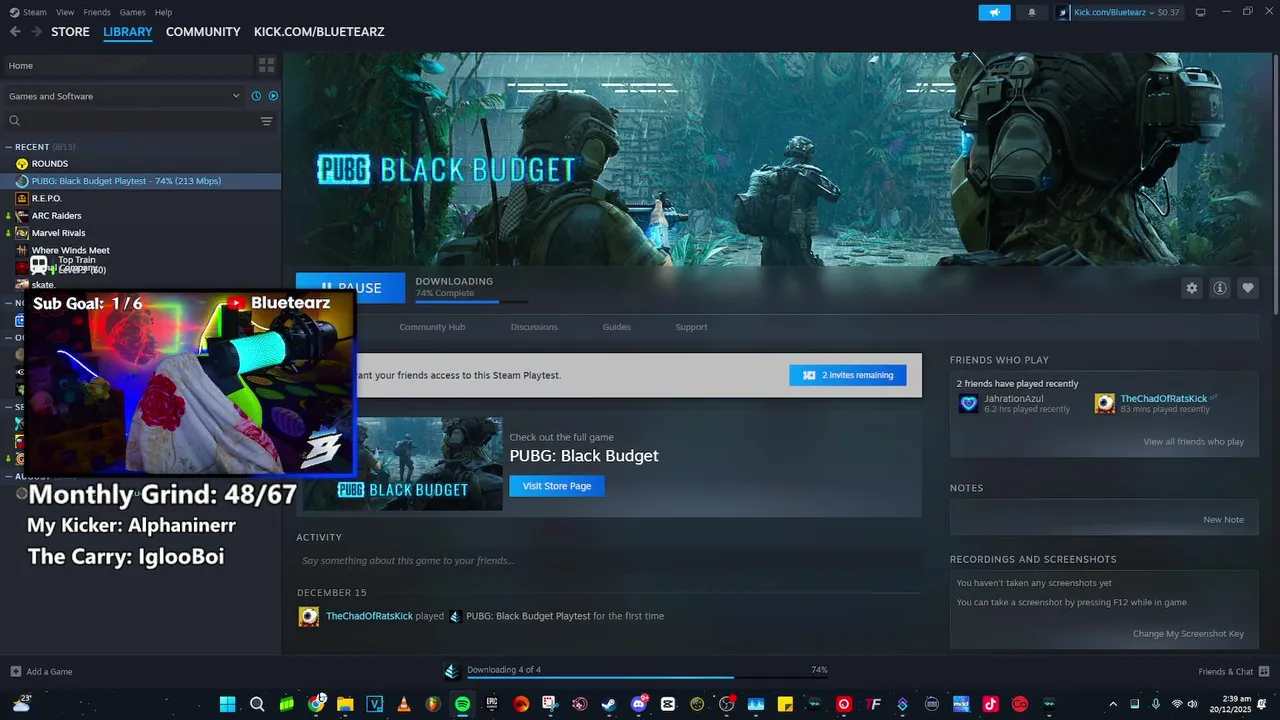Screen dimensions: 1280x720
Task: Show hidden system tray icons
Action: (x=1113, y=704)
